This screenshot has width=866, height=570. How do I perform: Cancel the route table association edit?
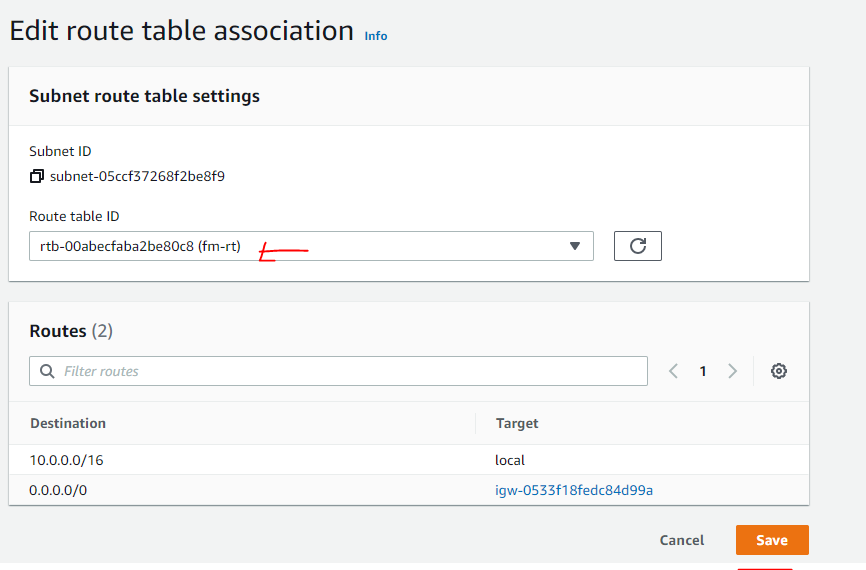pyautogui.click(x=682, y=540)
